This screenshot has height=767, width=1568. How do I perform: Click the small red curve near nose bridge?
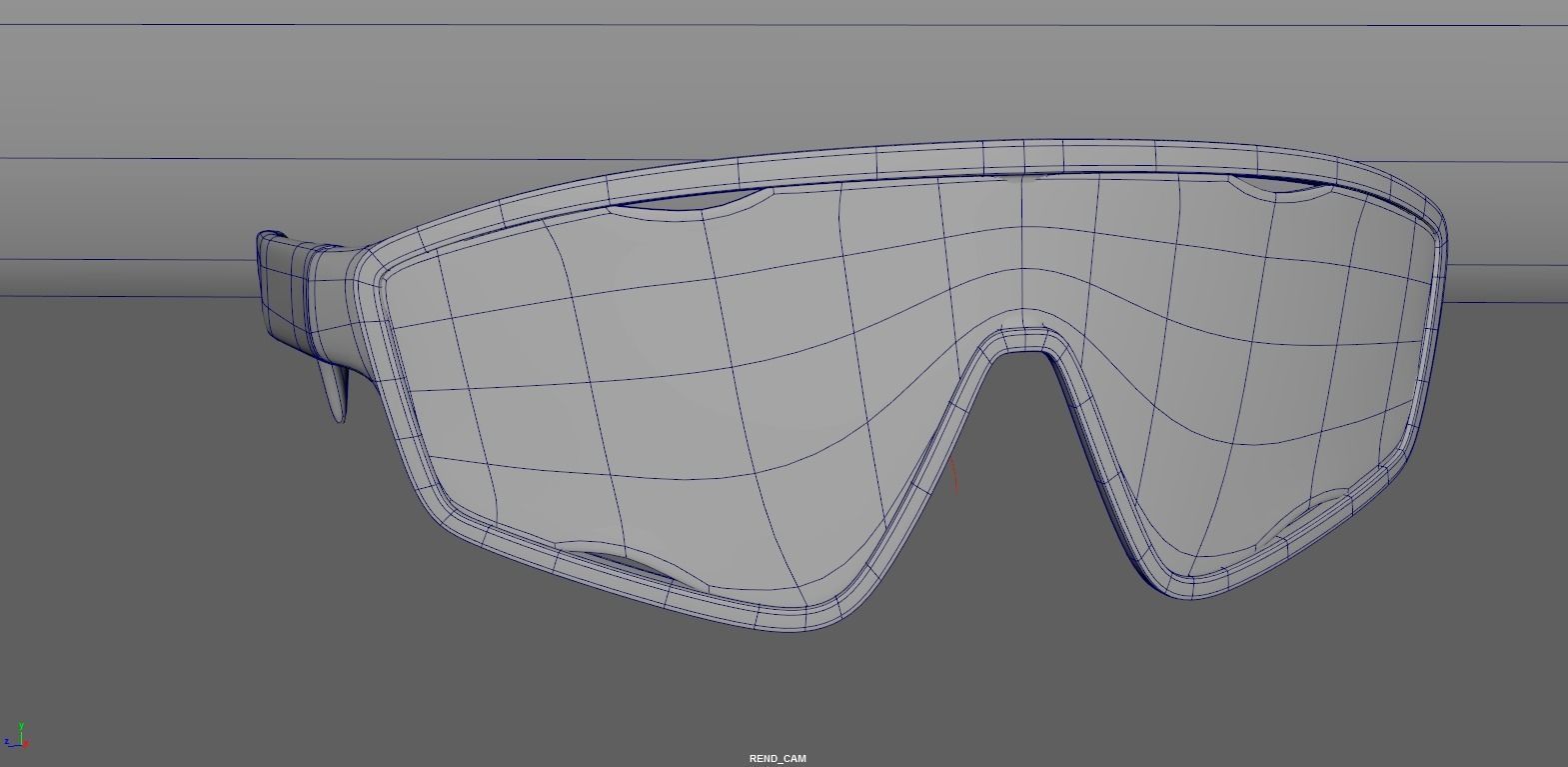pyautogui.click(x=954, y=475)
